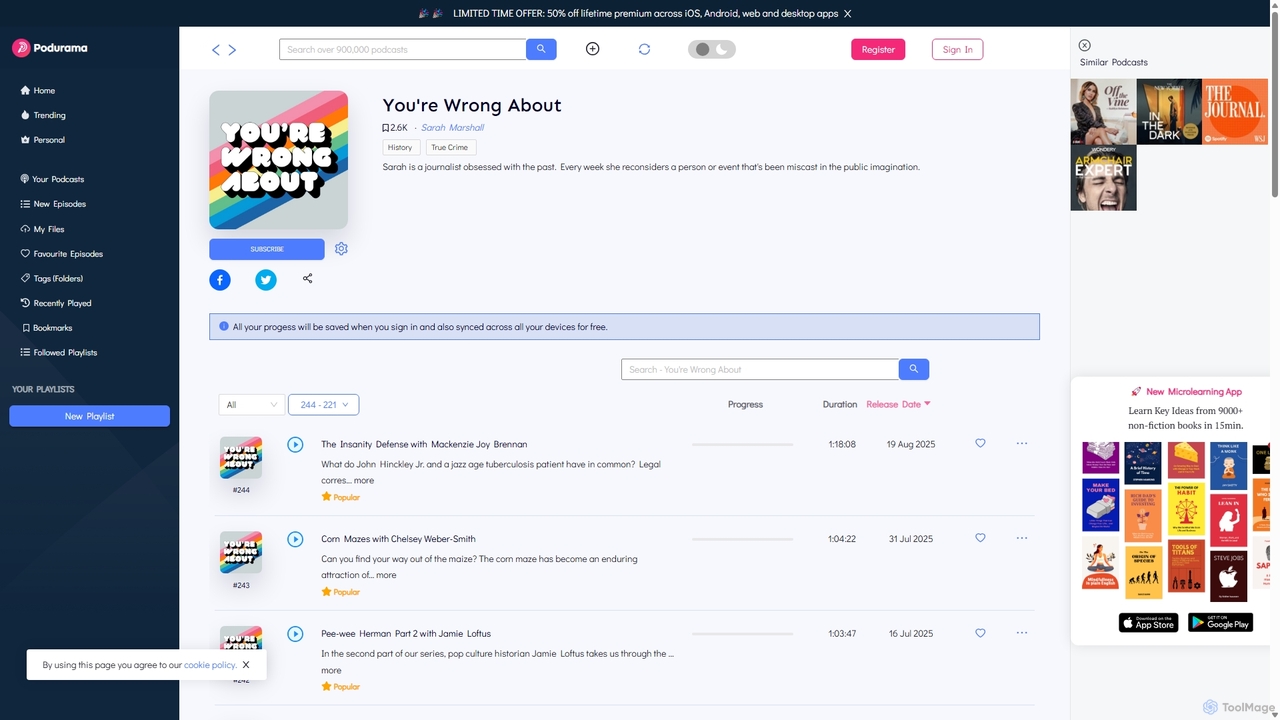Open more options for Corn Mazes episode
Viewport: 1280px width, 720px height.
coord(1022,538)
